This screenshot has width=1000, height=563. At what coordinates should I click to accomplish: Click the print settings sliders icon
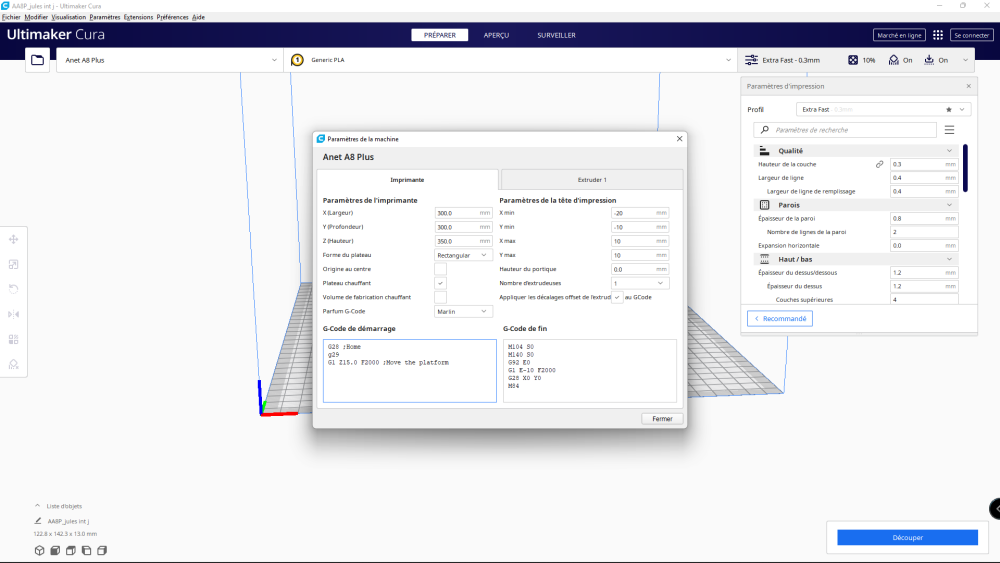752,60
